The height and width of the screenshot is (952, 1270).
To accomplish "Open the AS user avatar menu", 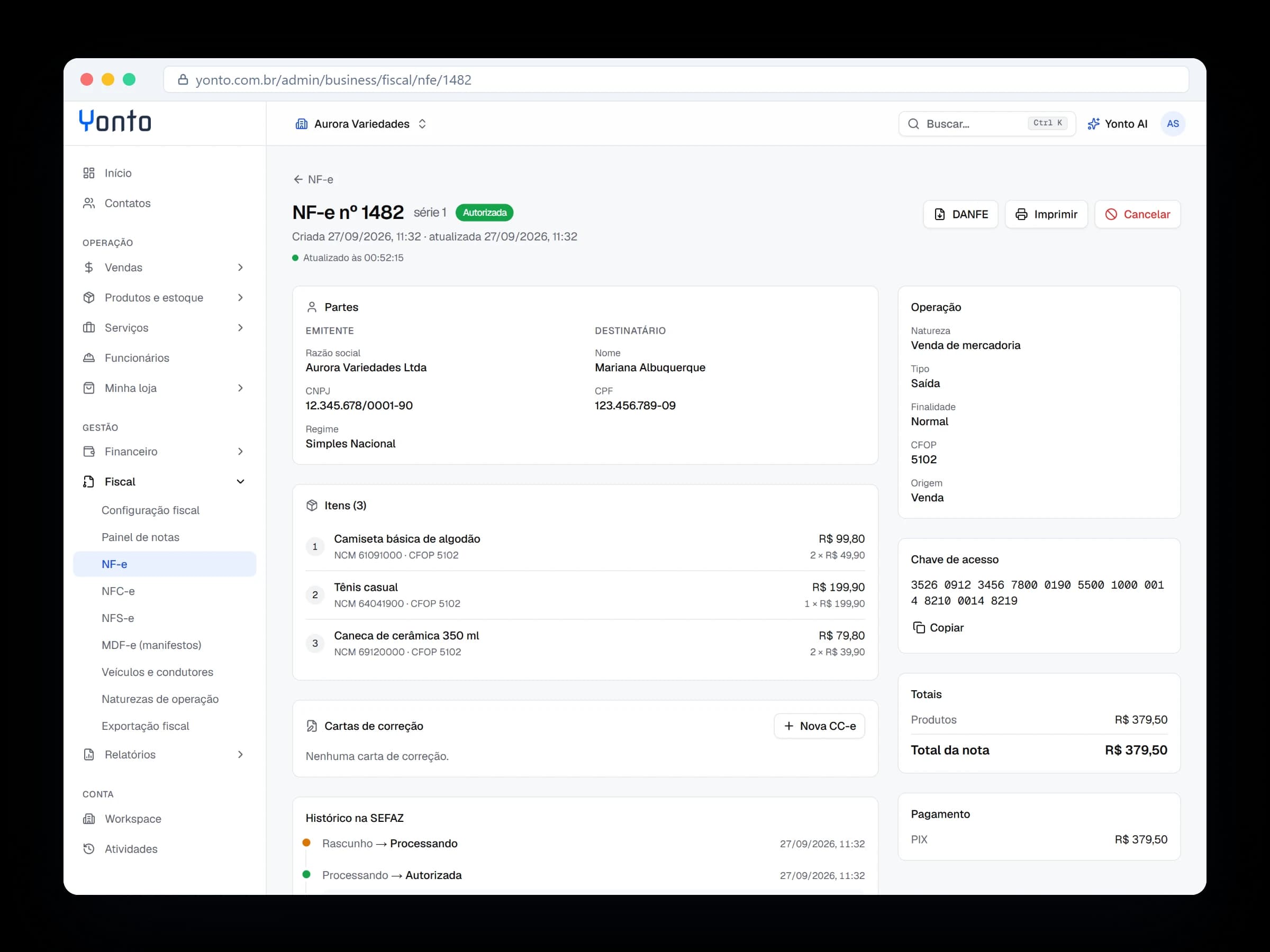I will [1173, 124].
